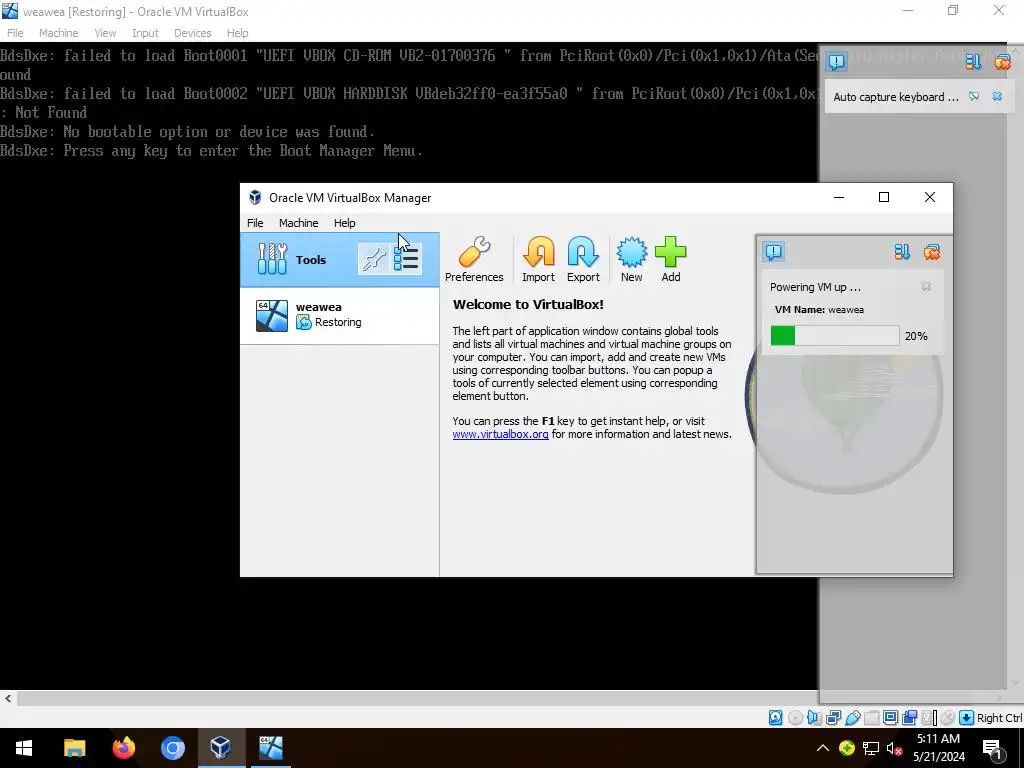Click the horizontal scrollbar left arrow
This screenshot has width=1024, height=768.
click(x=8, y=698)
